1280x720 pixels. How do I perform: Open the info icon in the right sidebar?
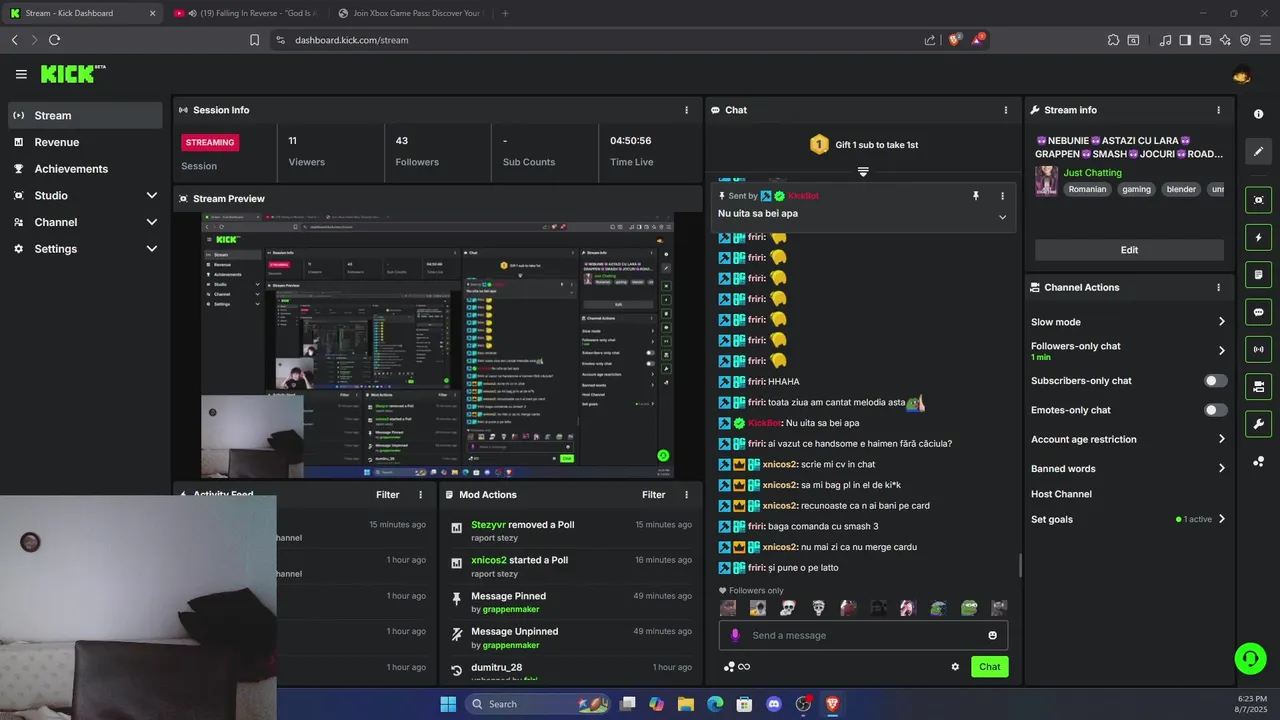point(1258,114)
